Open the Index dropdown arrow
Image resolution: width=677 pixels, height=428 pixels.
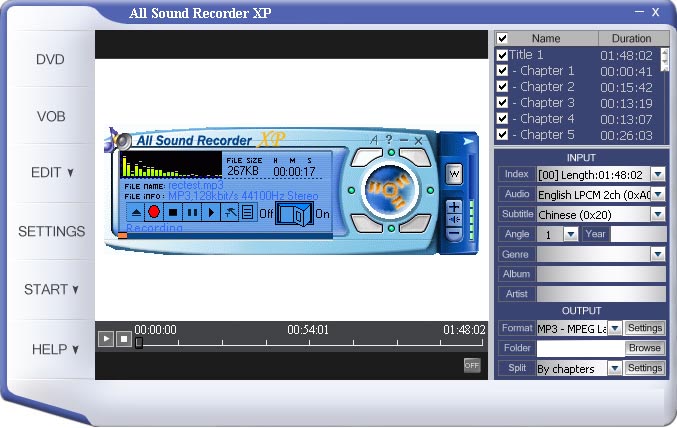[658, 174]
